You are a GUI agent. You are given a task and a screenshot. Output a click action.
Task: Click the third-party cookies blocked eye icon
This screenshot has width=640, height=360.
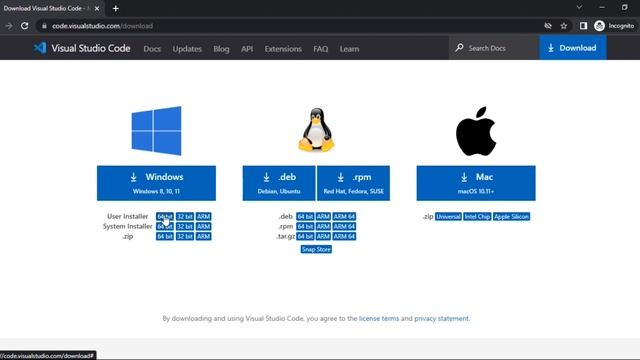pos(548,26)
